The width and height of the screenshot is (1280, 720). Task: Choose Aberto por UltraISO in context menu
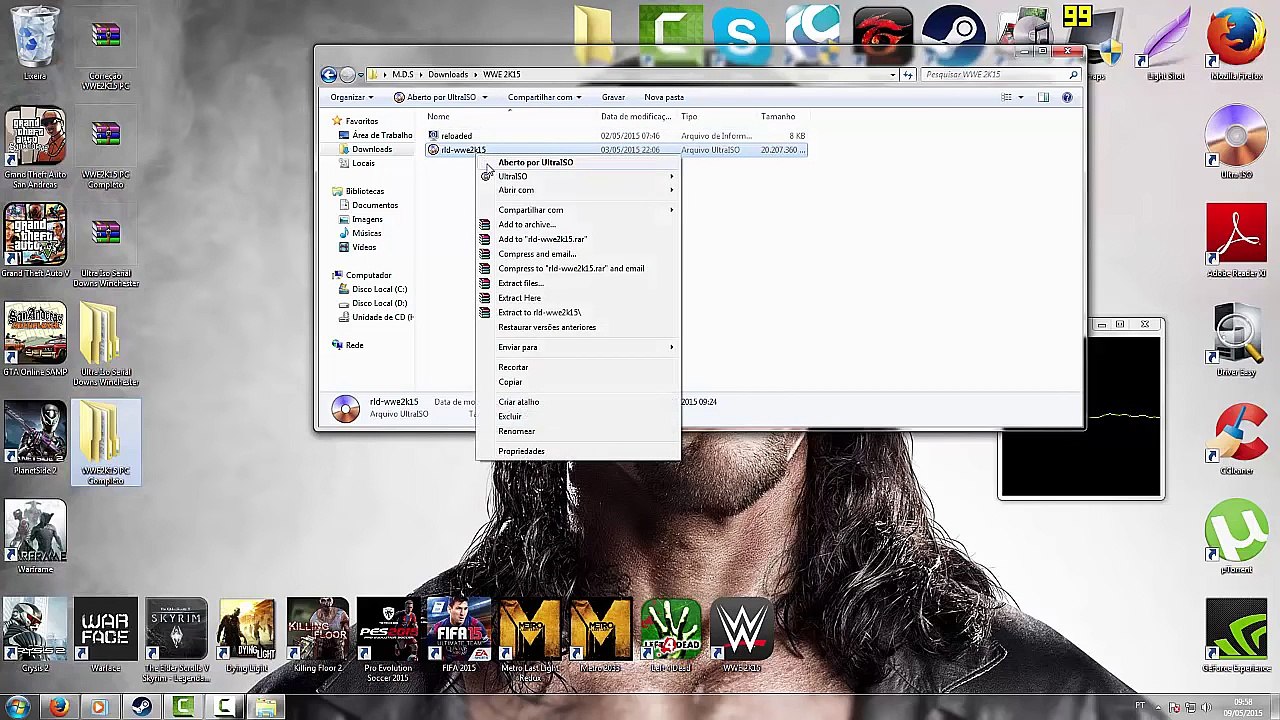pyautogui.click(x=579, y=162)
